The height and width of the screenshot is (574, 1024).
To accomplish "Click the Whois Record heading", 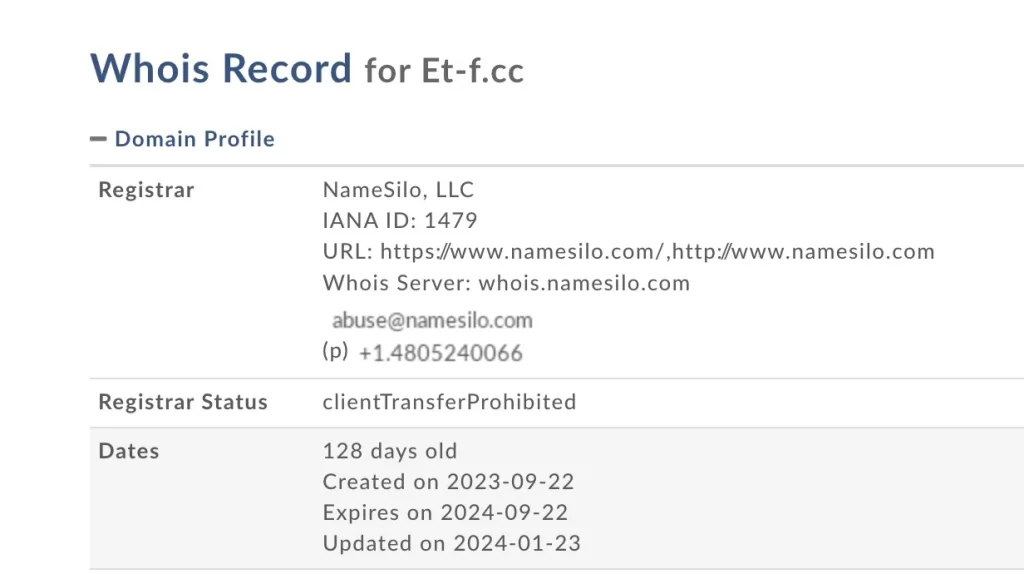I will click(x=221, y=69).
